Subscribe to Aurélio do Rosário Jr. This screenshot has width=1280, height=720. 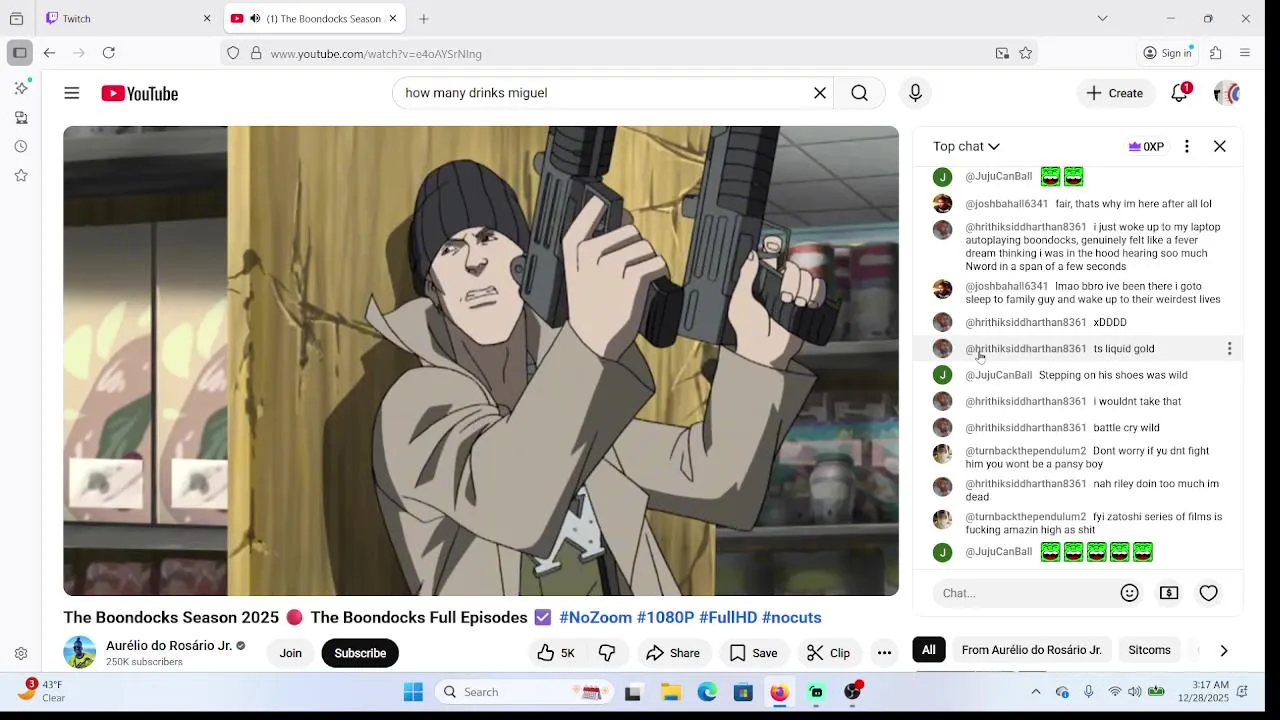[360, 653]
